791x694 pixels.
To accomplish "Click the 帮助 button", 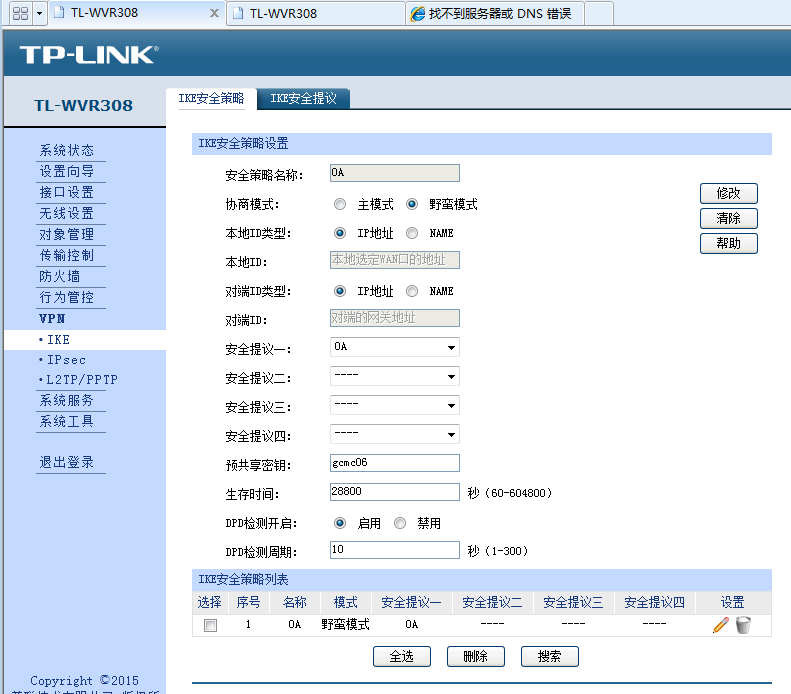I will point(728,244).
